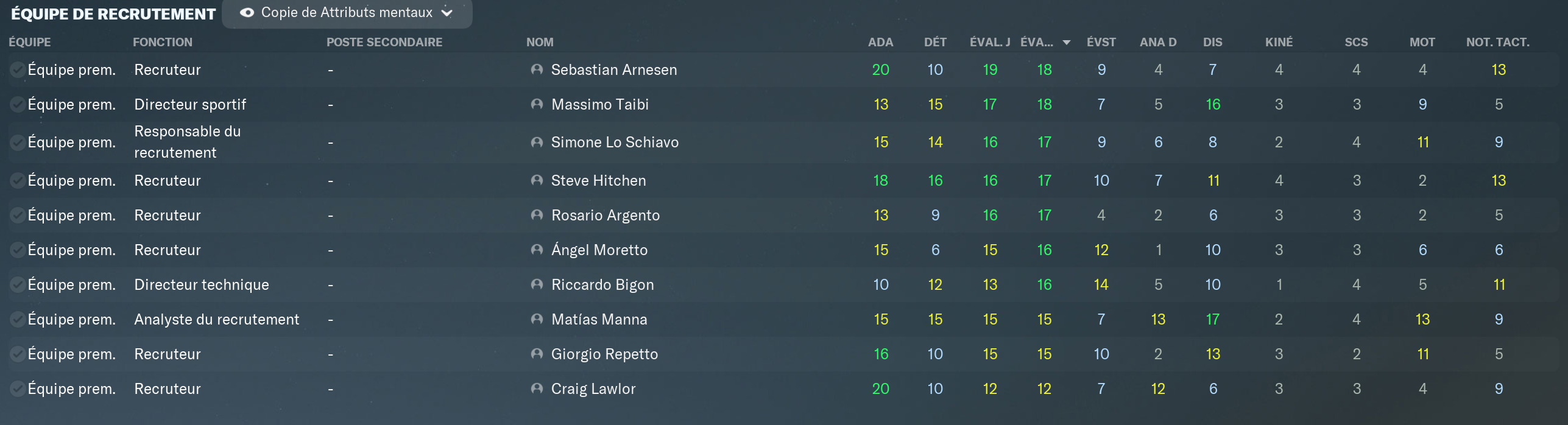Select the Directeur technique row of Riccardo Bigon
Image resolution: width=1568 pixels, height=425 pixels.
click(x=783, y=284)
